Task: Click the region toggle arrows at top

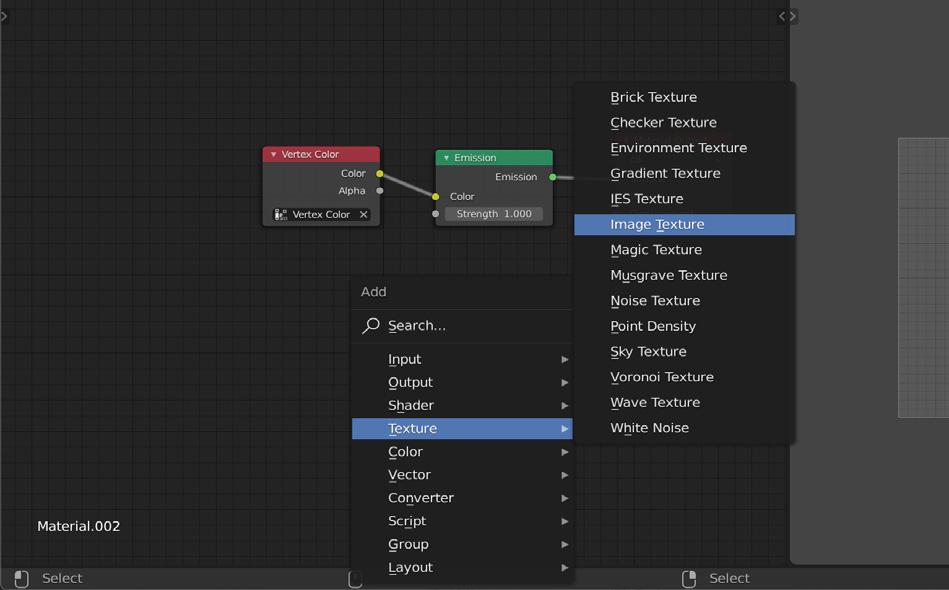Action: coord(787,16)
